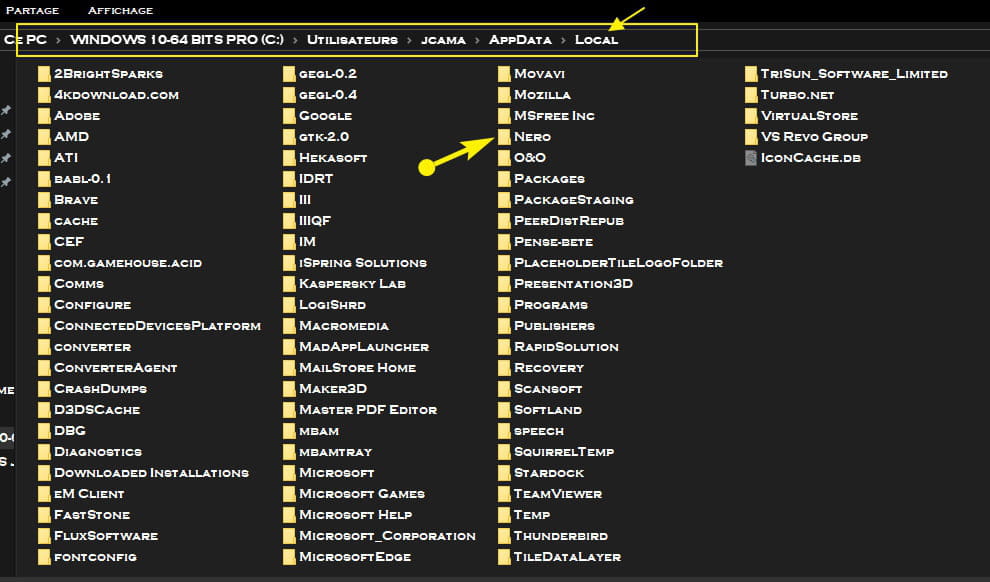Image resolution: width=990 pixels, height=582 pixels.
Task: Select the FluxSoftware folder name
Action: click(x=106, y=536)
